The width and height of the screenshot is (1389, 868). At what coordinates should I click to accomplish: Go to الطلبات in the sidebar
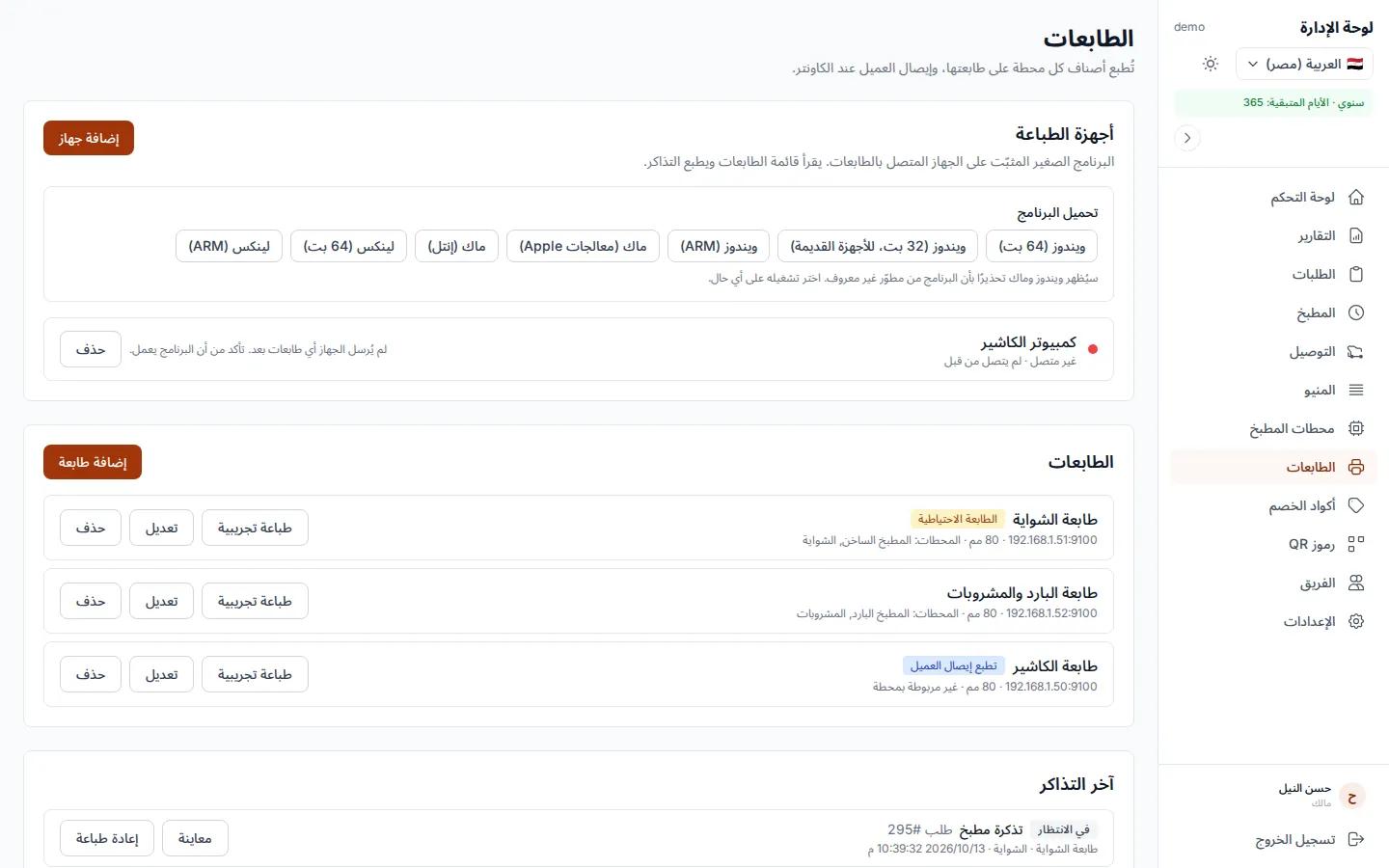click(x=1273, y=274)
